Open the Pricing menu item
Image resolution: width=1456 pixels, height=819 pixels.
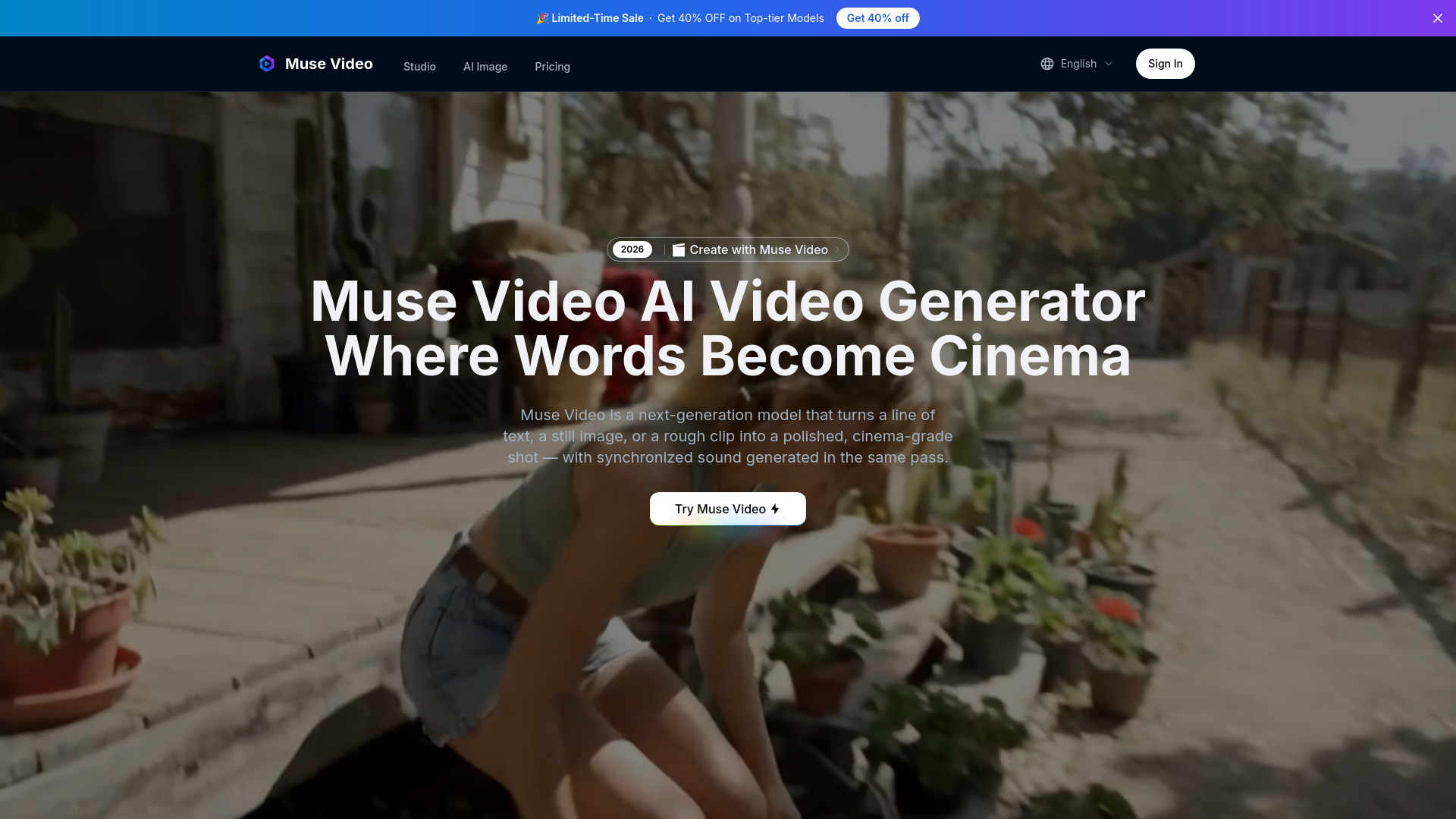point(552,67)
